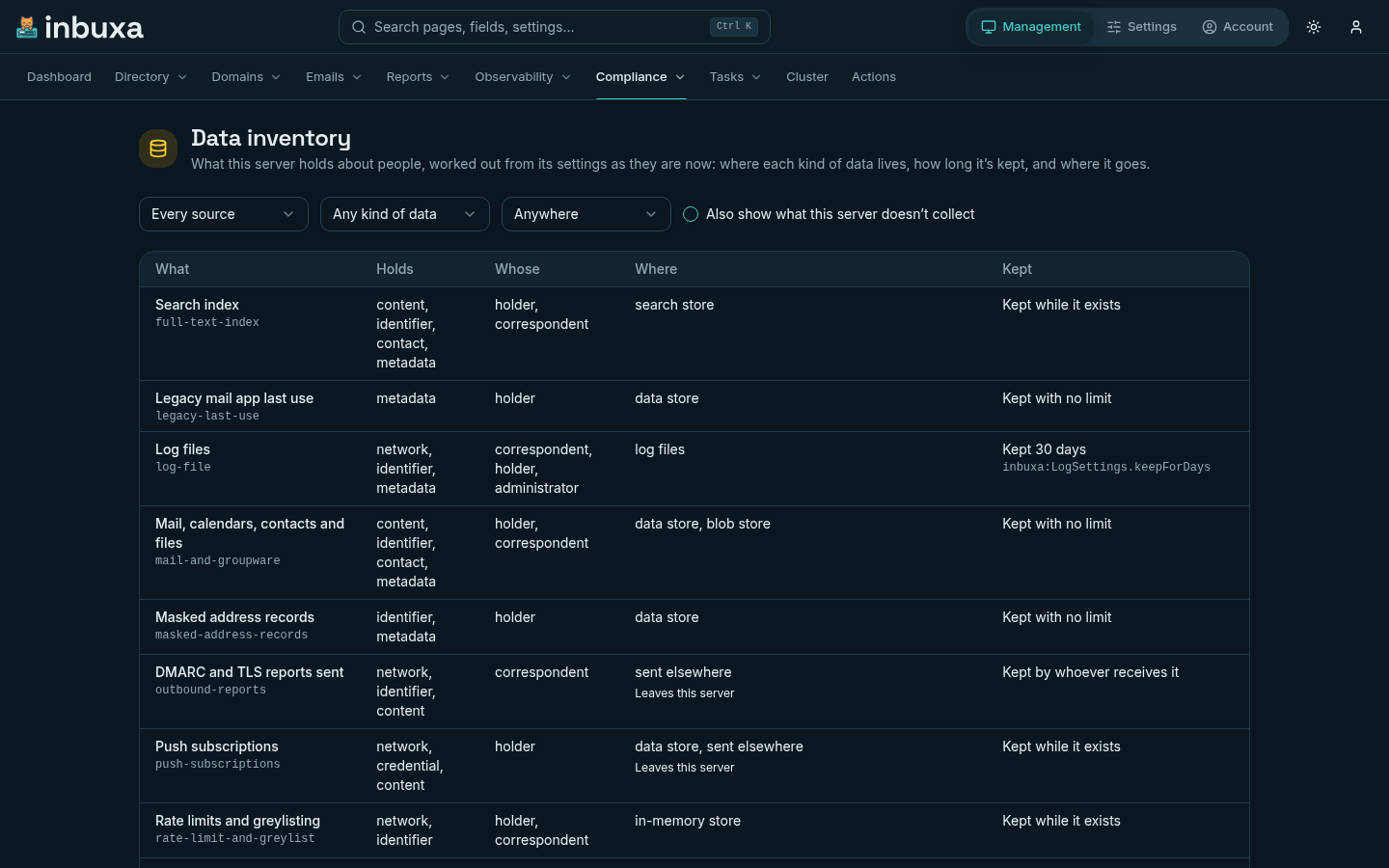Enable showing what this server doesn't collect

(x=691, y=214)
